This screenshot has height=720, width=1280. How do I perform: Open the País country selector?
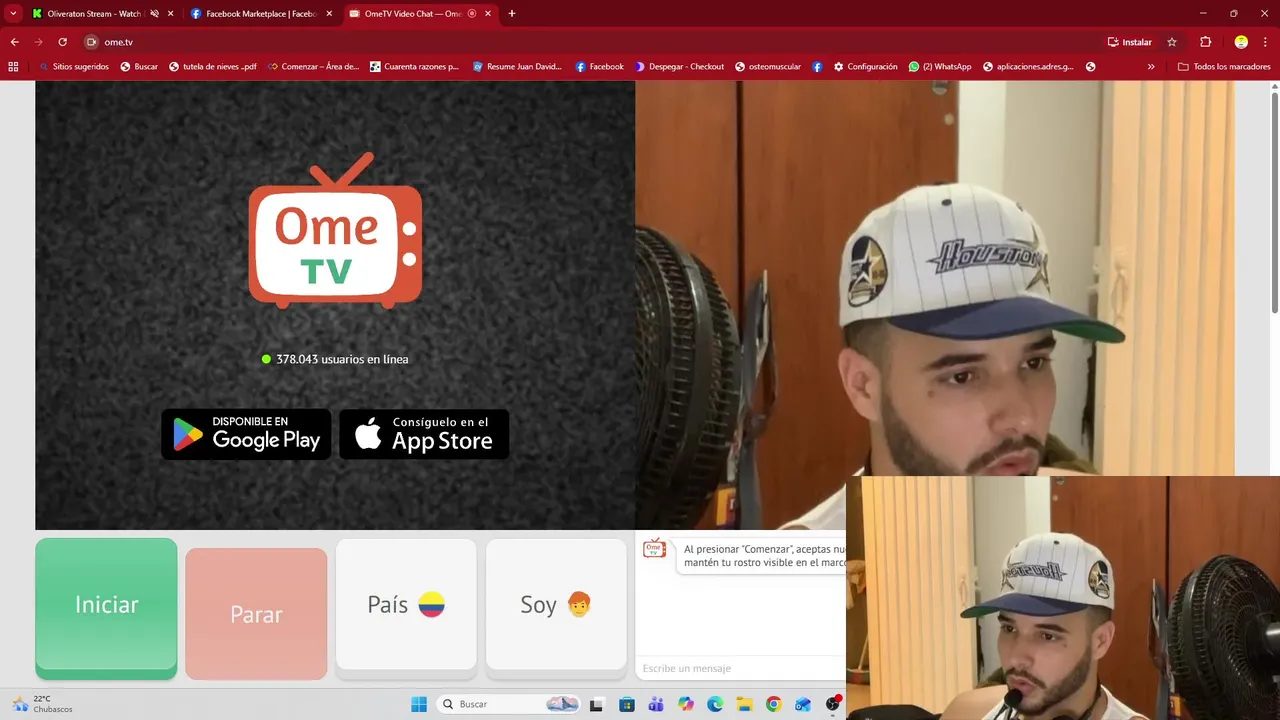[406, 605]
